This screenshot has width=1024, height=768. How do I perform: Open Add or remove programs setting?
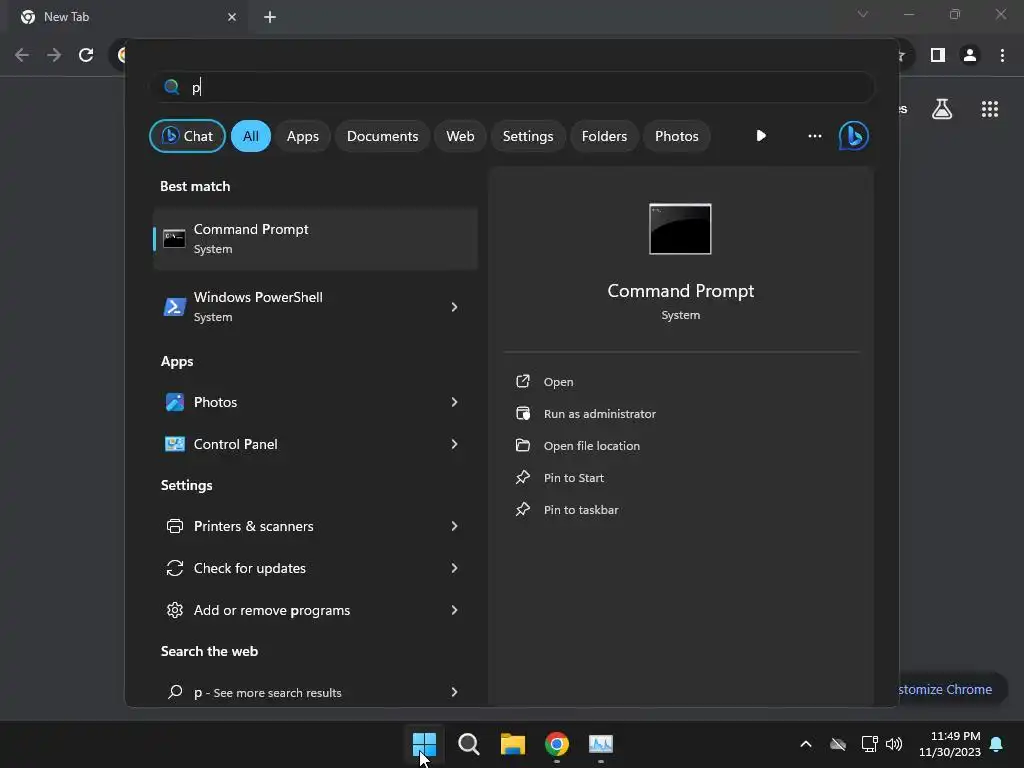[315, 610]
